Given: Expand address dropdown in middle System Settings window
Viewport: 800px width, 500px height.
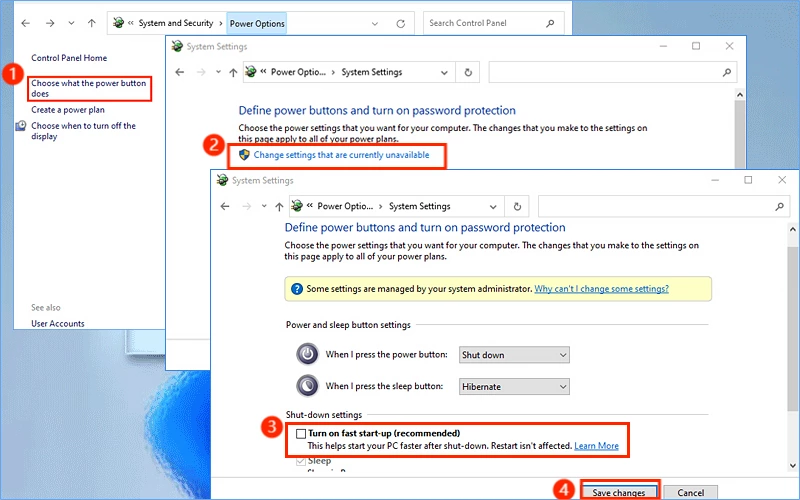Looking at the screenshot, I should [x=444, y=72].
